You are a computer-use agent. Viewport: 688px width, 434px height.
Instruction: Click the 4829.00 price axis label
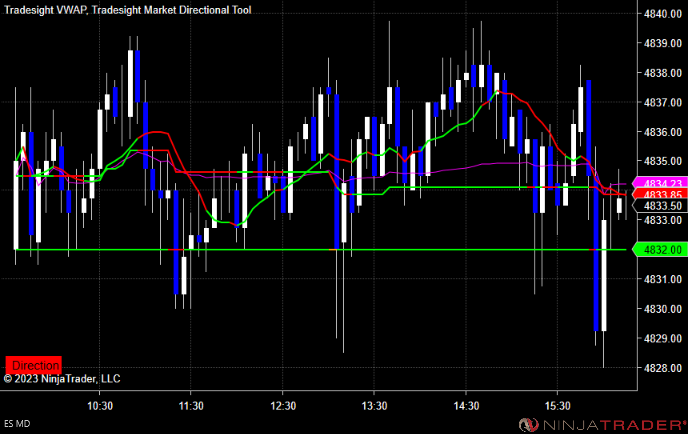[663, 338]
